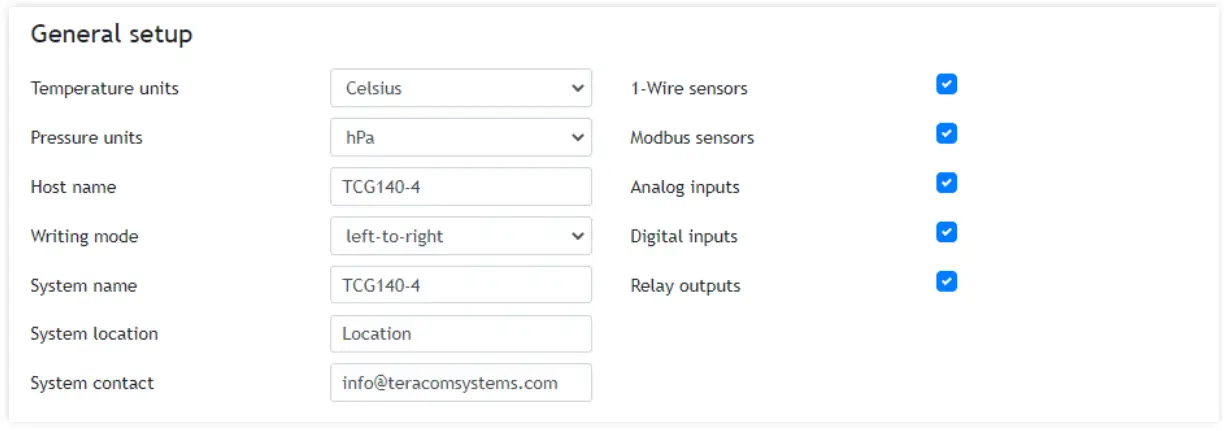Click the Digital inputs label
The image size is (1230, 431).
pos(684,237)
